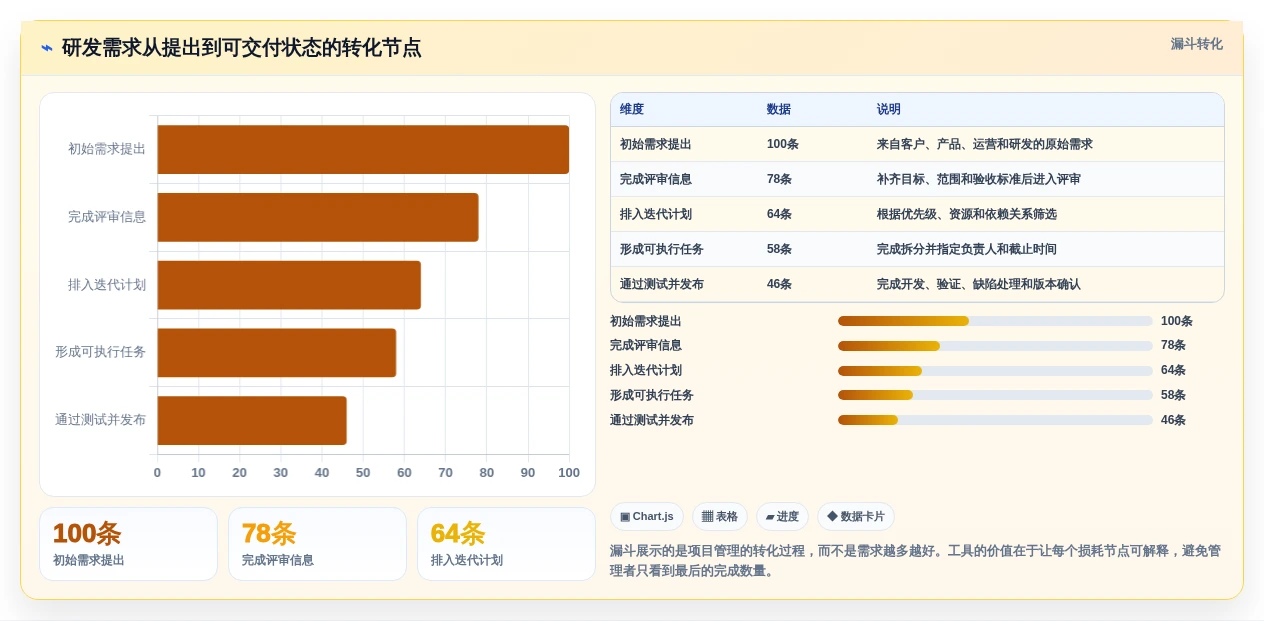Screen dimensions: 1264x621
Task: Click the chart y-axis label 通过测试并发布
Action: pos(100,420)
